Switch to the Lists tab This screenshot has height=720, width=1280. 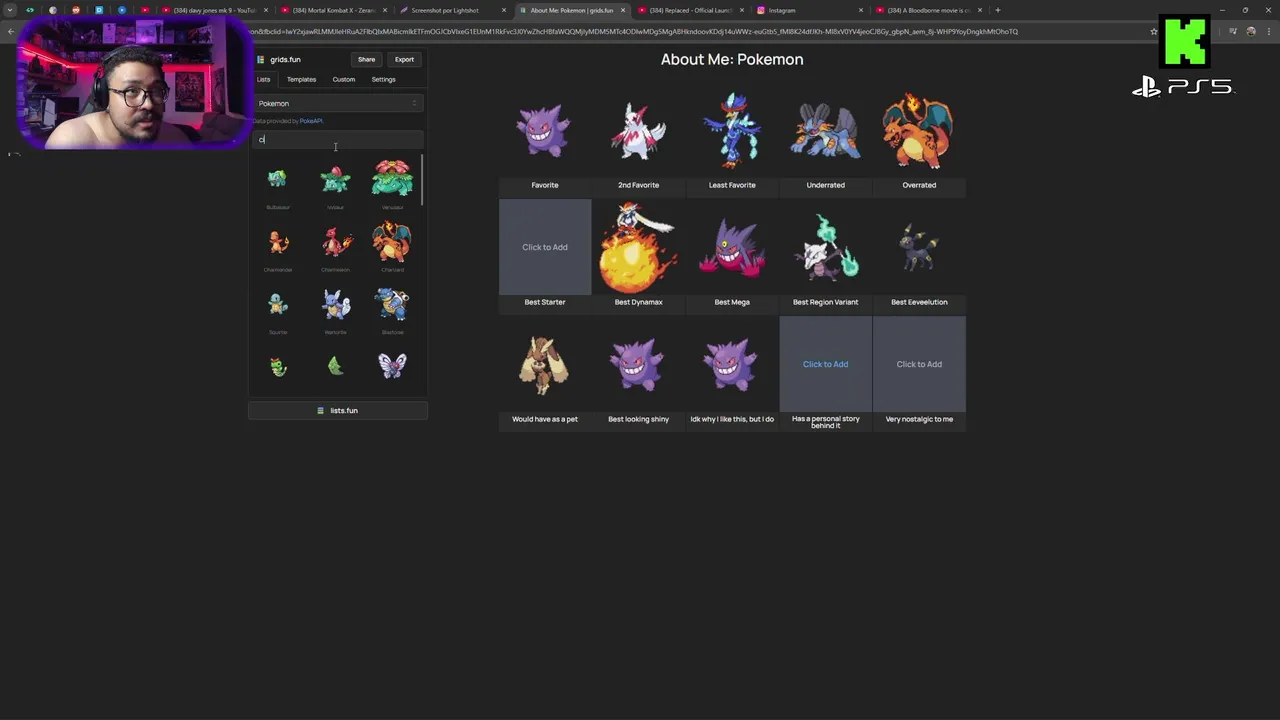[263, 79]
